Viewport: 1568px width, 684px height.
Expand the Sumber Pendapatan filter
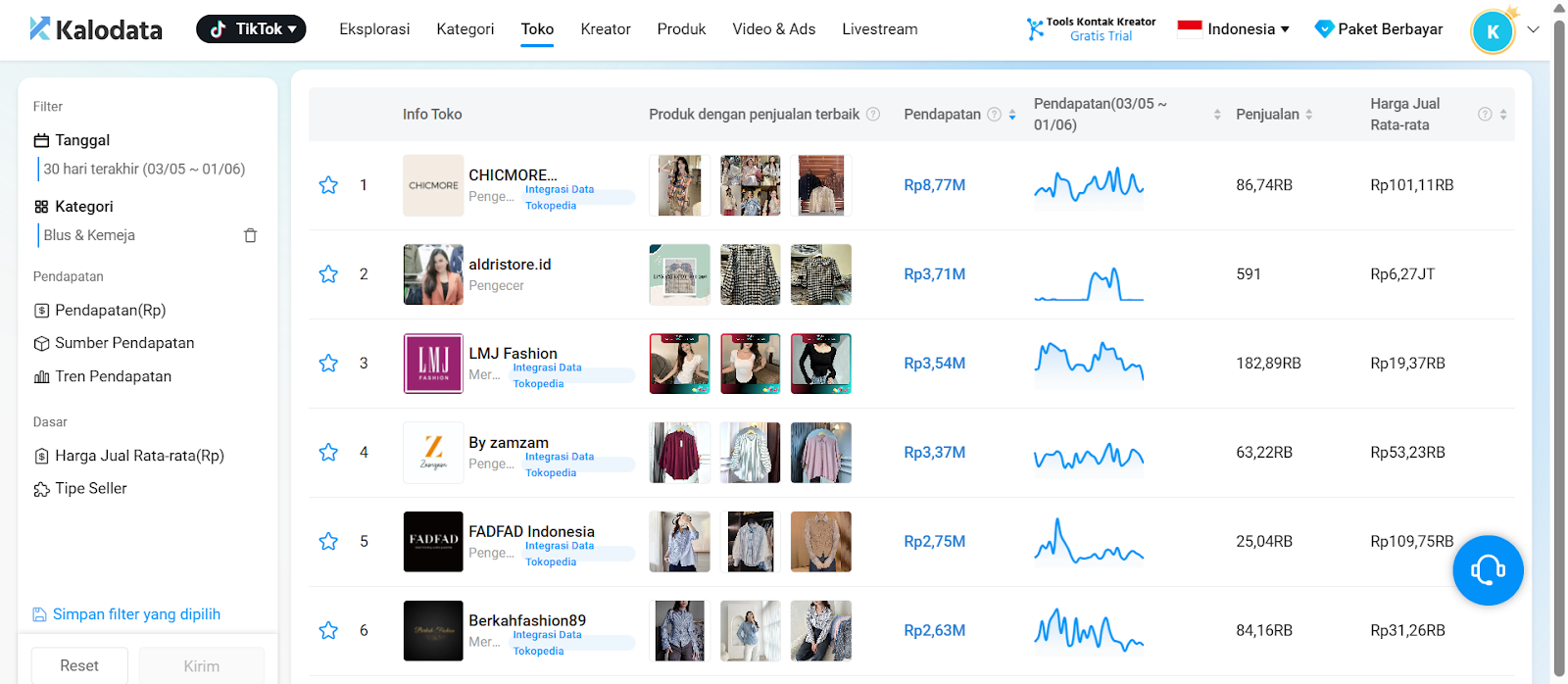pos(114,343)
